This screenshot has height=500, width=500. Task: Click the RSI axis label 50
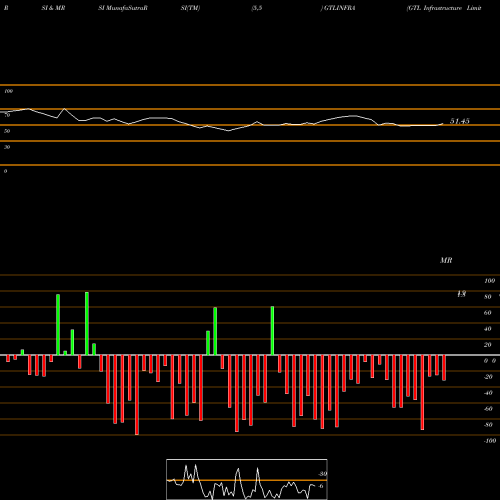pyautogui.click(x=7, y=131)
